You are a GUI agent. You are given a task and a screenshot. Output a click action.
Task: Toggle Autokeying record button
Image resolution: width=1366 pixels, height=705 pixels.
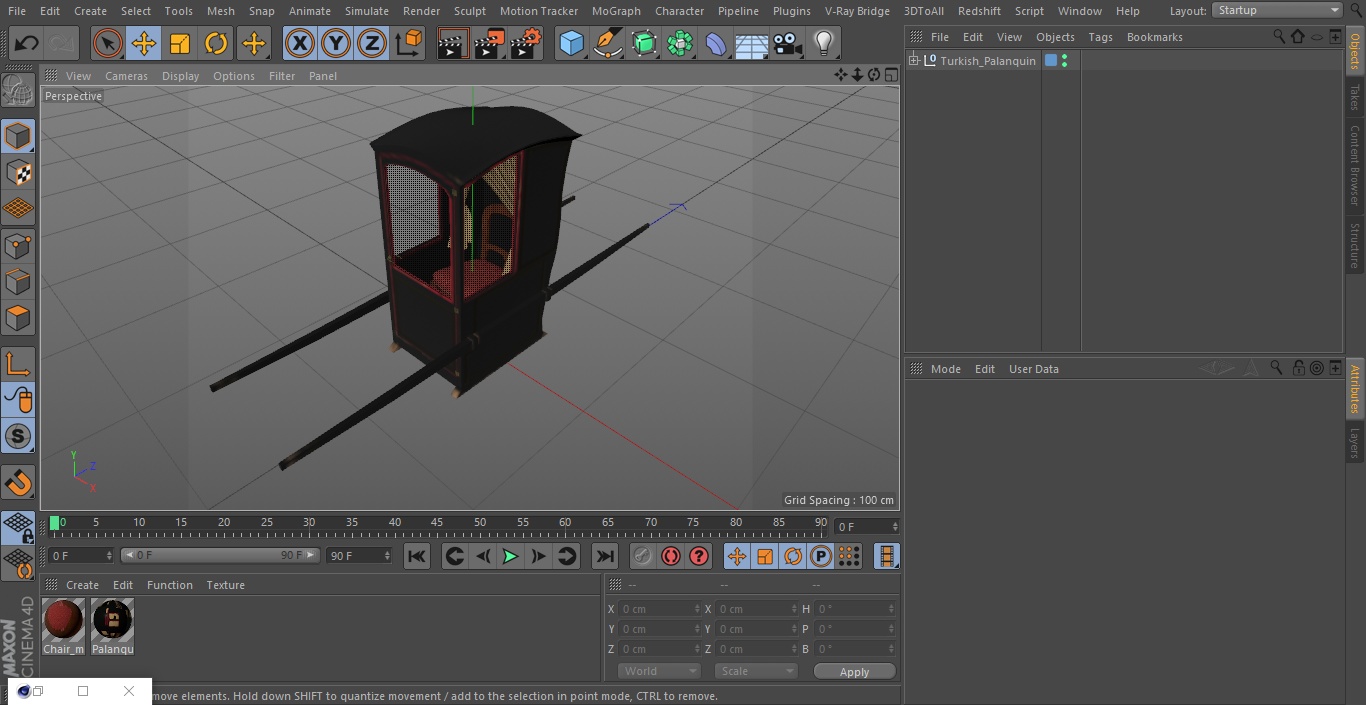coord(671,556)
